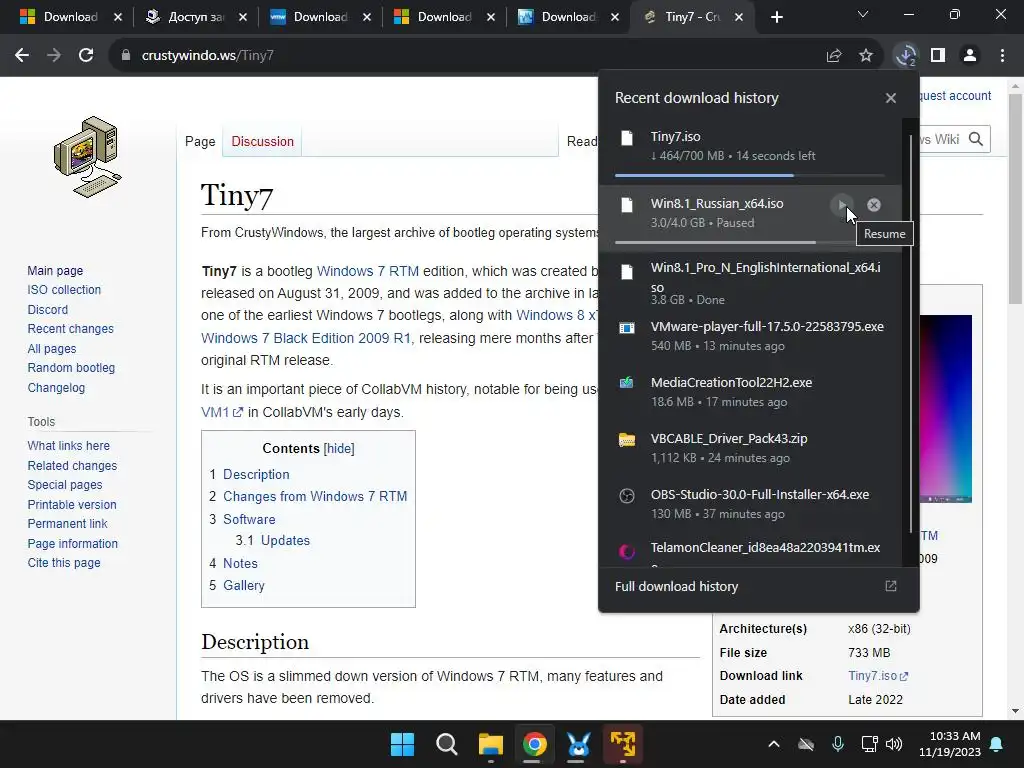Click the Tiny7.iso download link in infobox
The height and width of the screenshot is (768, 1024).
tap(878, 676)
